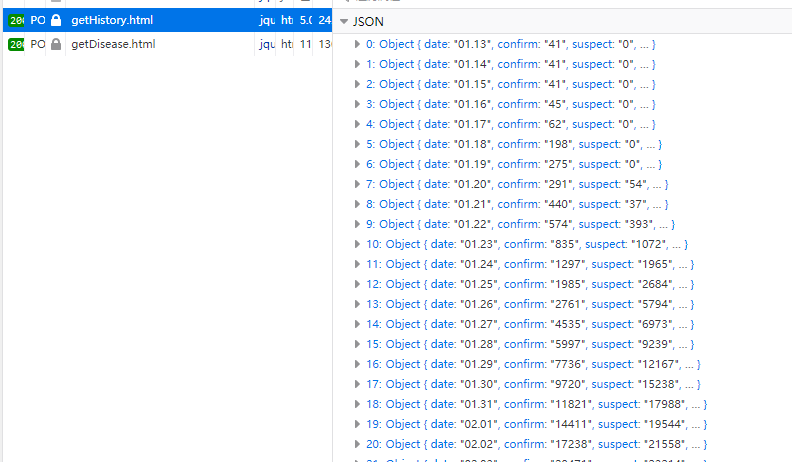Expand object 13 with date 01.26
The image size is (792, 462).
coord(357,304)
